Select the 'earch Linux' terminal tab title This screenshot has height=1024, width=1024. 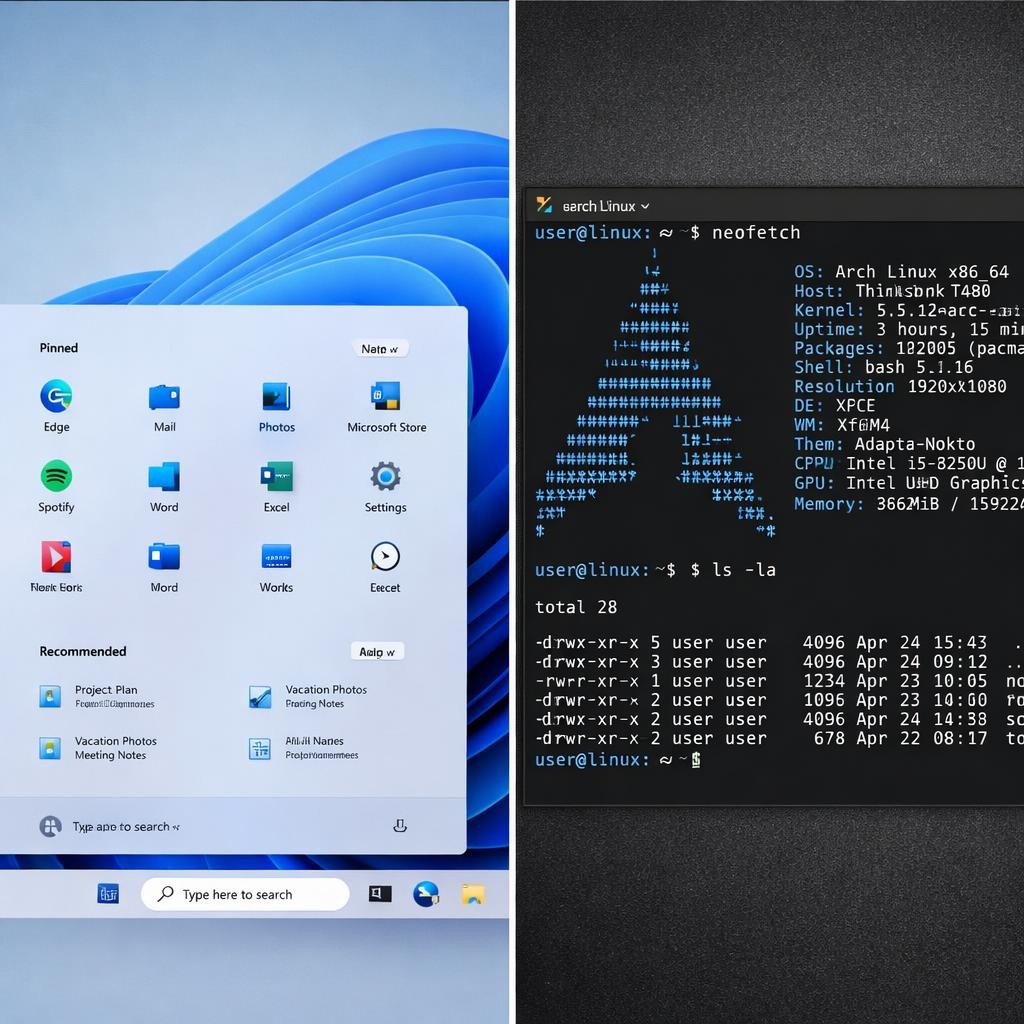tap(599, 206)
